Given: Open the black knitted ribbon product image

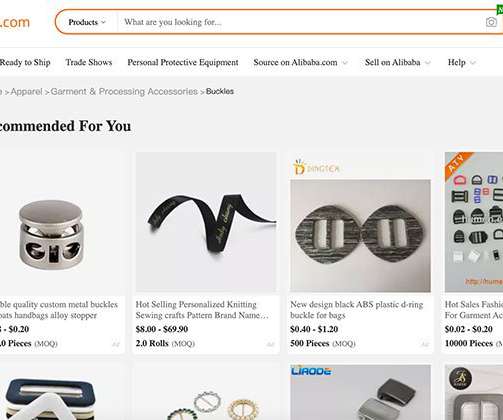Looking at the screenshot, I should click(206, 222).
